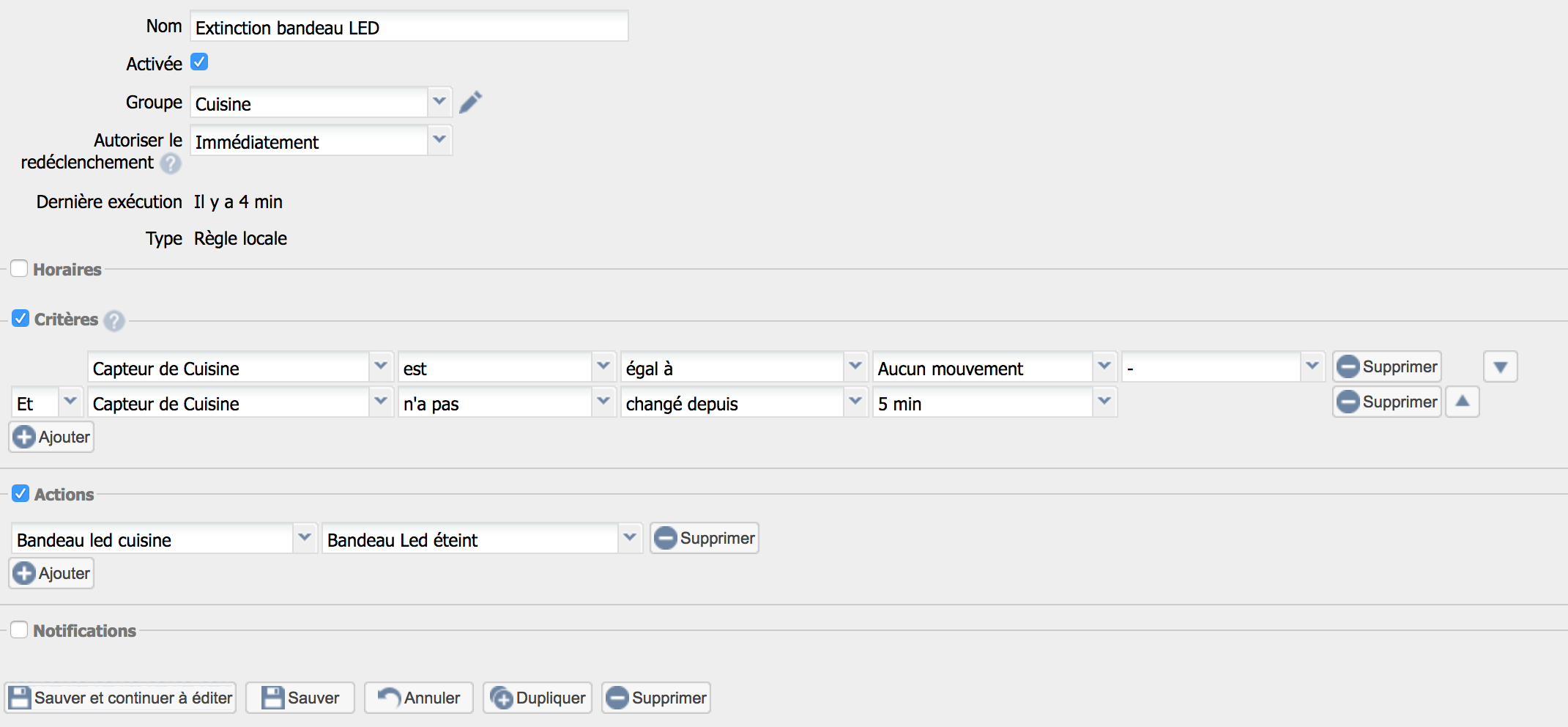Screen dimensions: 1568x727
Task: Open the 'Aucun mouvement' value dropdown
Action: click(995, 366)
